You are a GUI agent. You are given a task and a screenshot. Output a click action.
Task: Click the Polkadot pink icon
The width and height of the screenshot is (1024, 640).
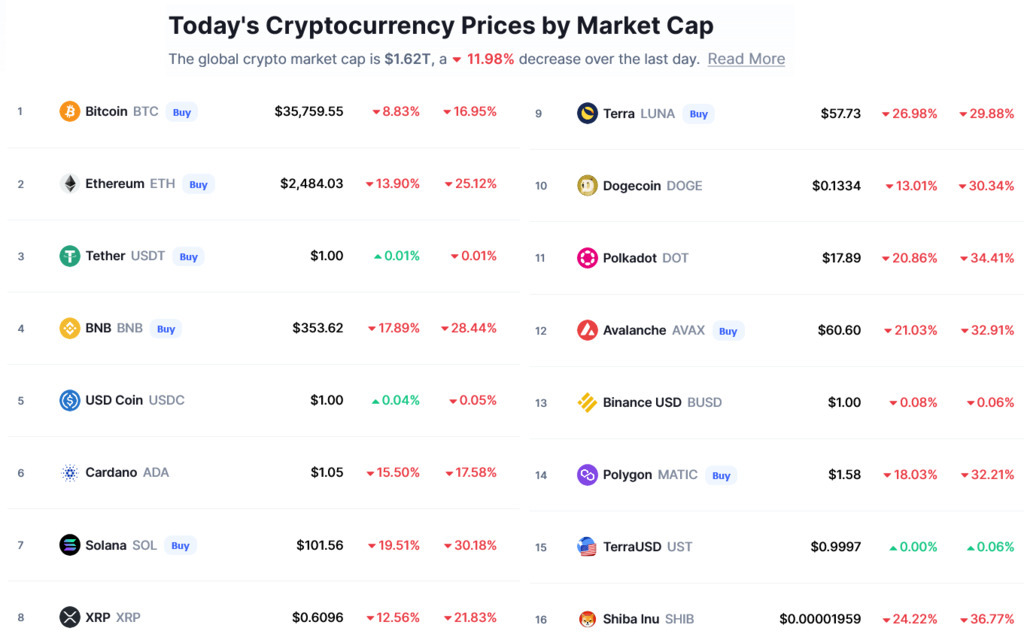coord(587,258)
